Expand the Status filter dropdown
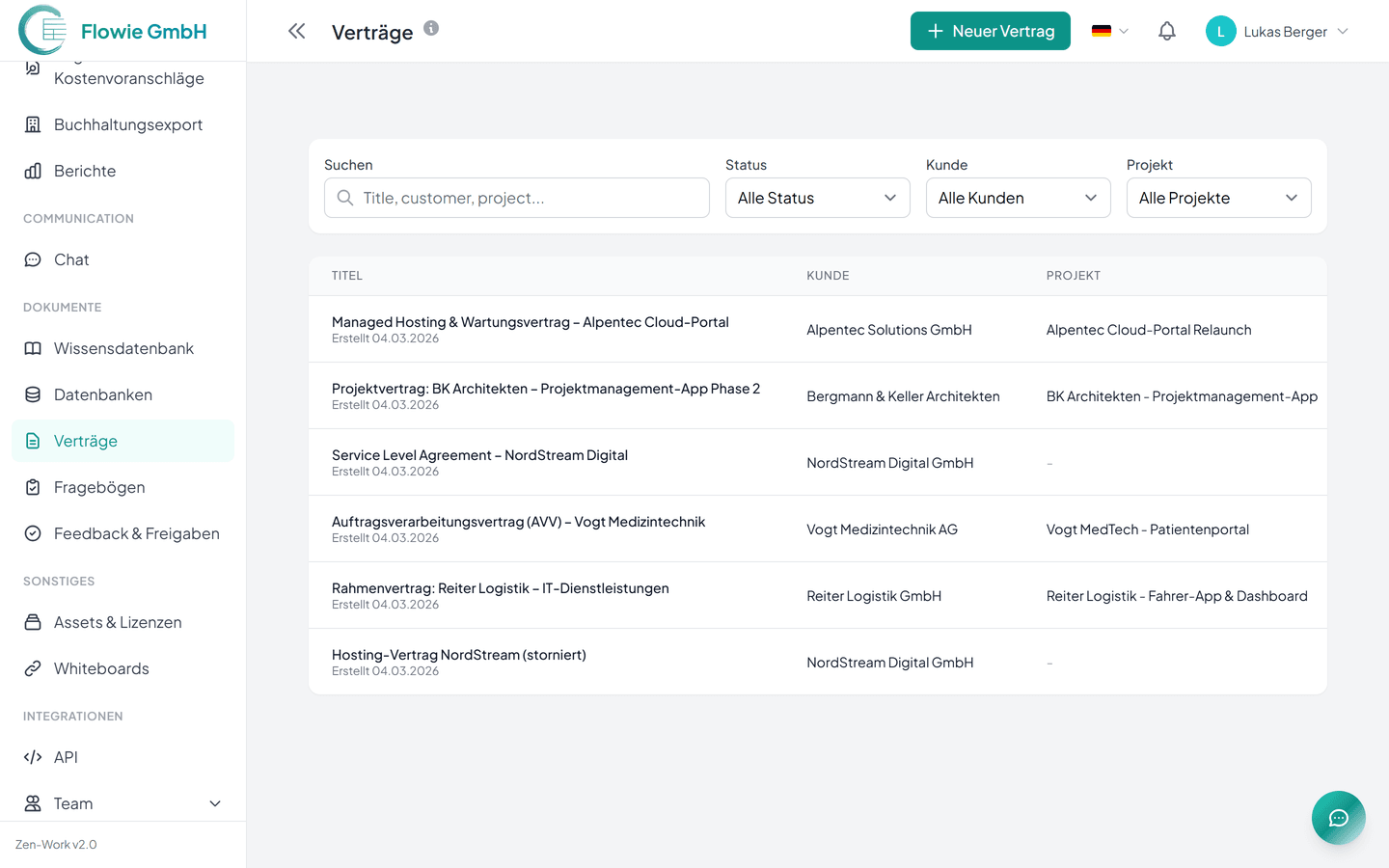This screenshot has width=1389, height=868. pyautogui.click(x=817, y=197)
